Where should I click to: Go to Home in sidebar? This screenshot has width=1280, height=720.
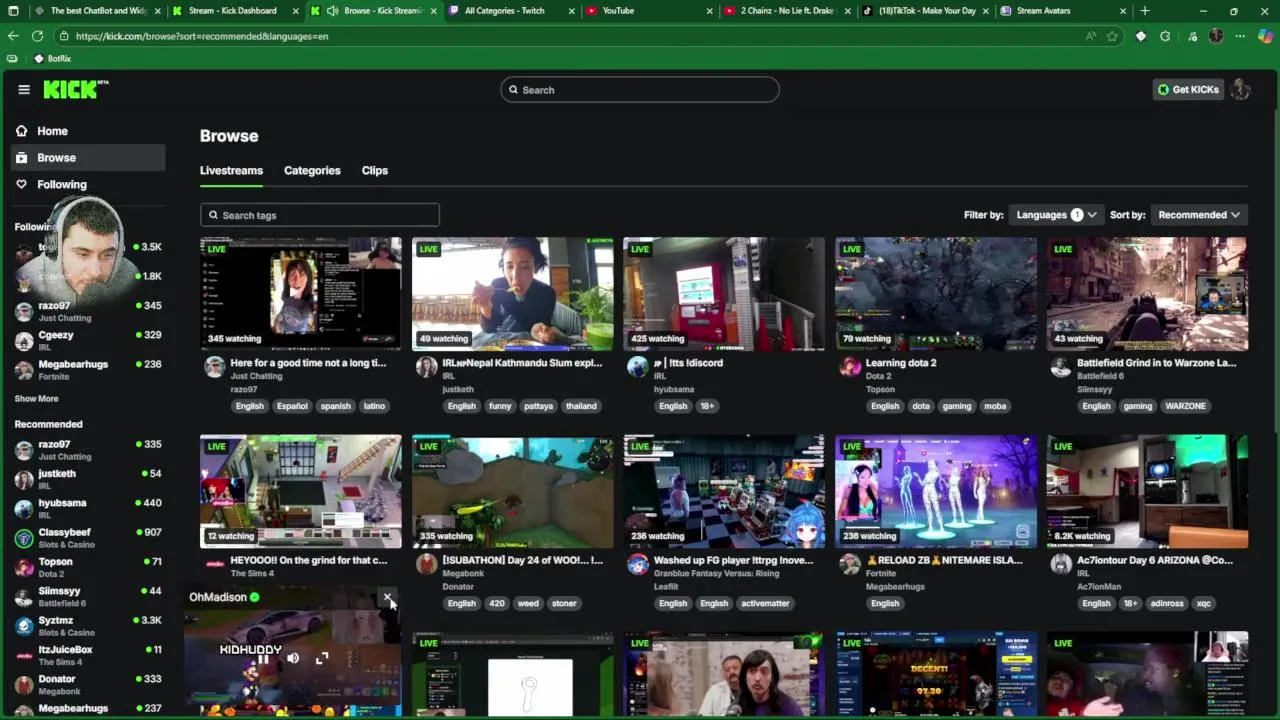pos(88,131)
